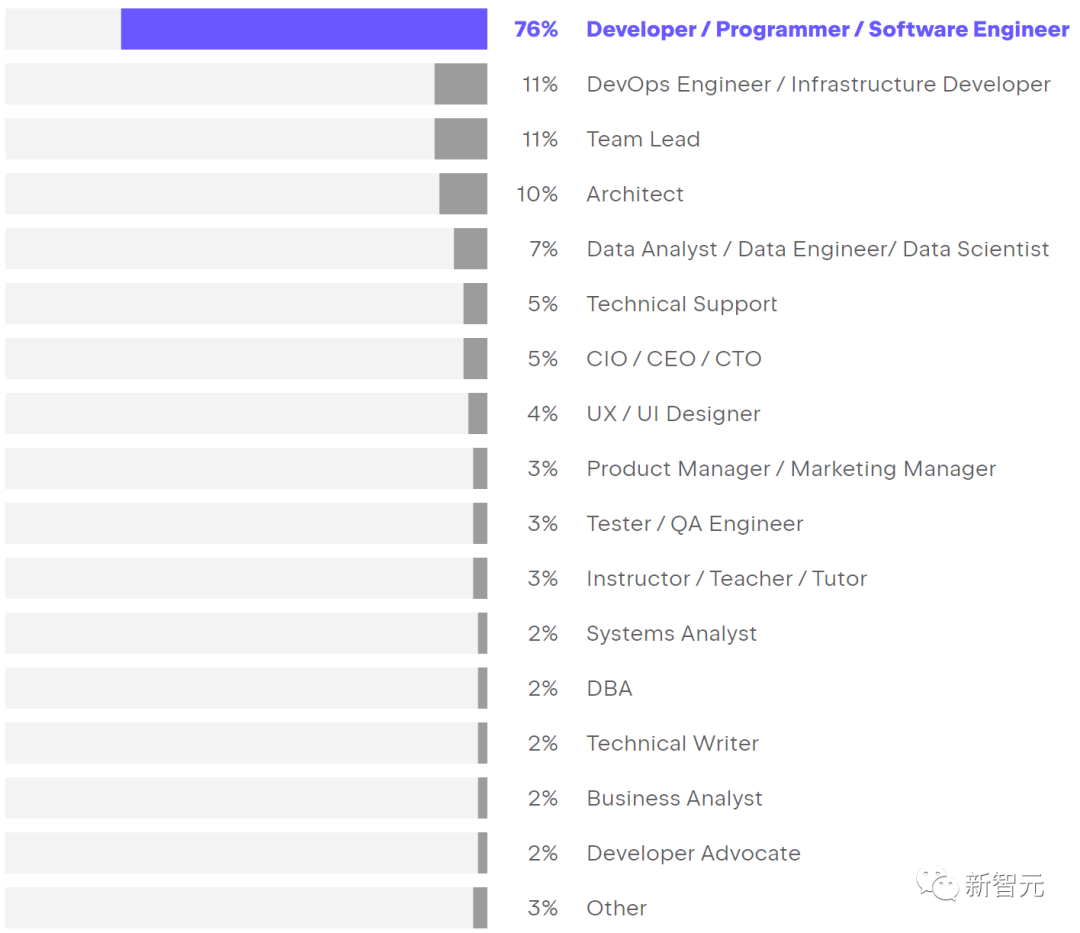Screen dimensions: 1080x933
Task: Click the gray bar for Other
Action: point(480,908)
